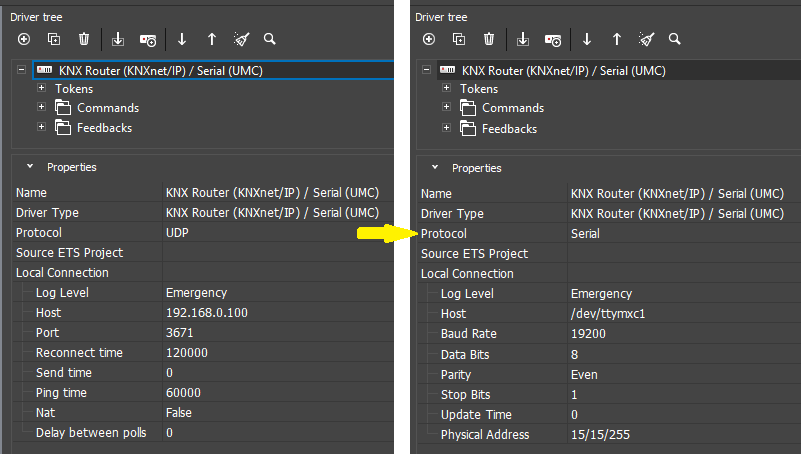Viewport: 801px width, 454px height.
Task: Click the add driver plus icon in right panel
Action: pyautogui.click(x=429, y=39)
